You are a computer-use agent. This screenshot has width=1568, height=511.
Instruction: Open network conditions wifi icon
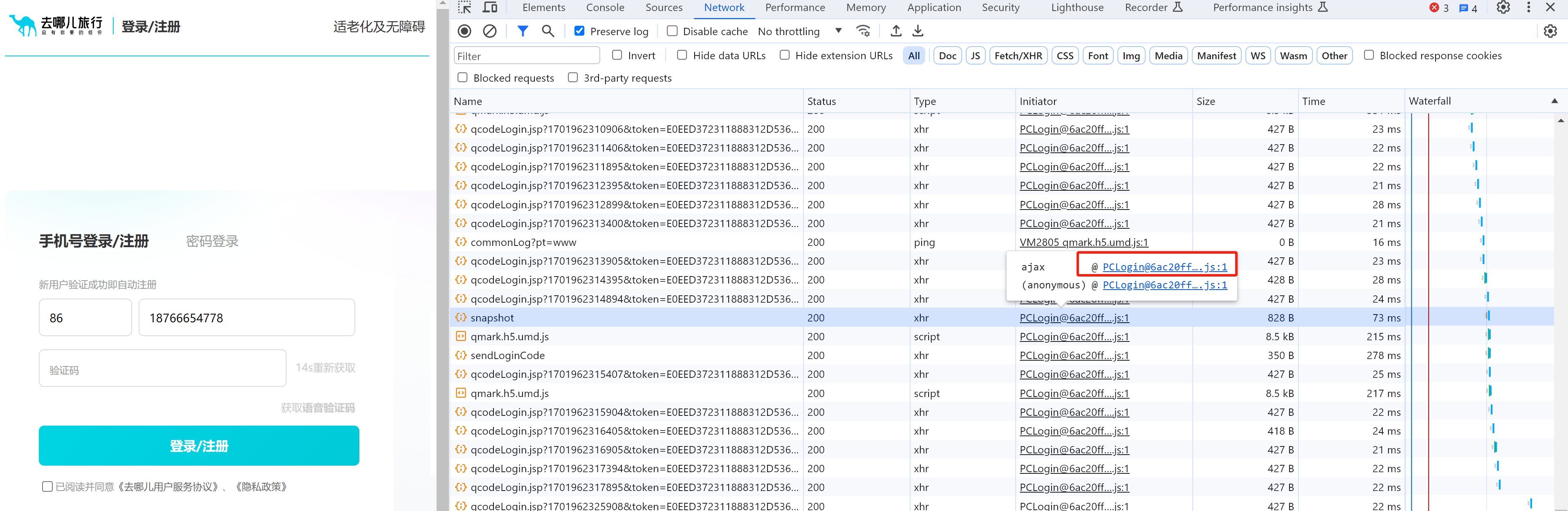[863, 31]
